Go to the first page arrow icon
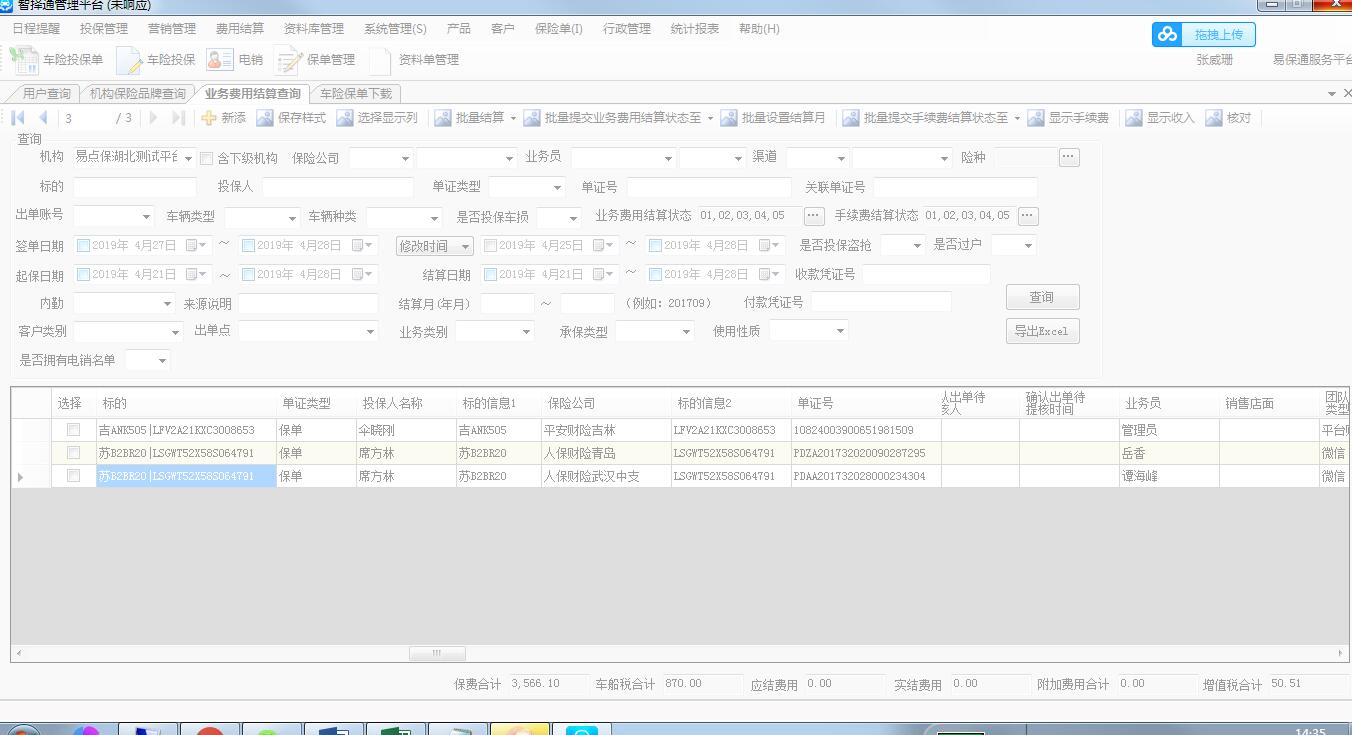This screenshot has width=1352, height=735. (18, 118)
